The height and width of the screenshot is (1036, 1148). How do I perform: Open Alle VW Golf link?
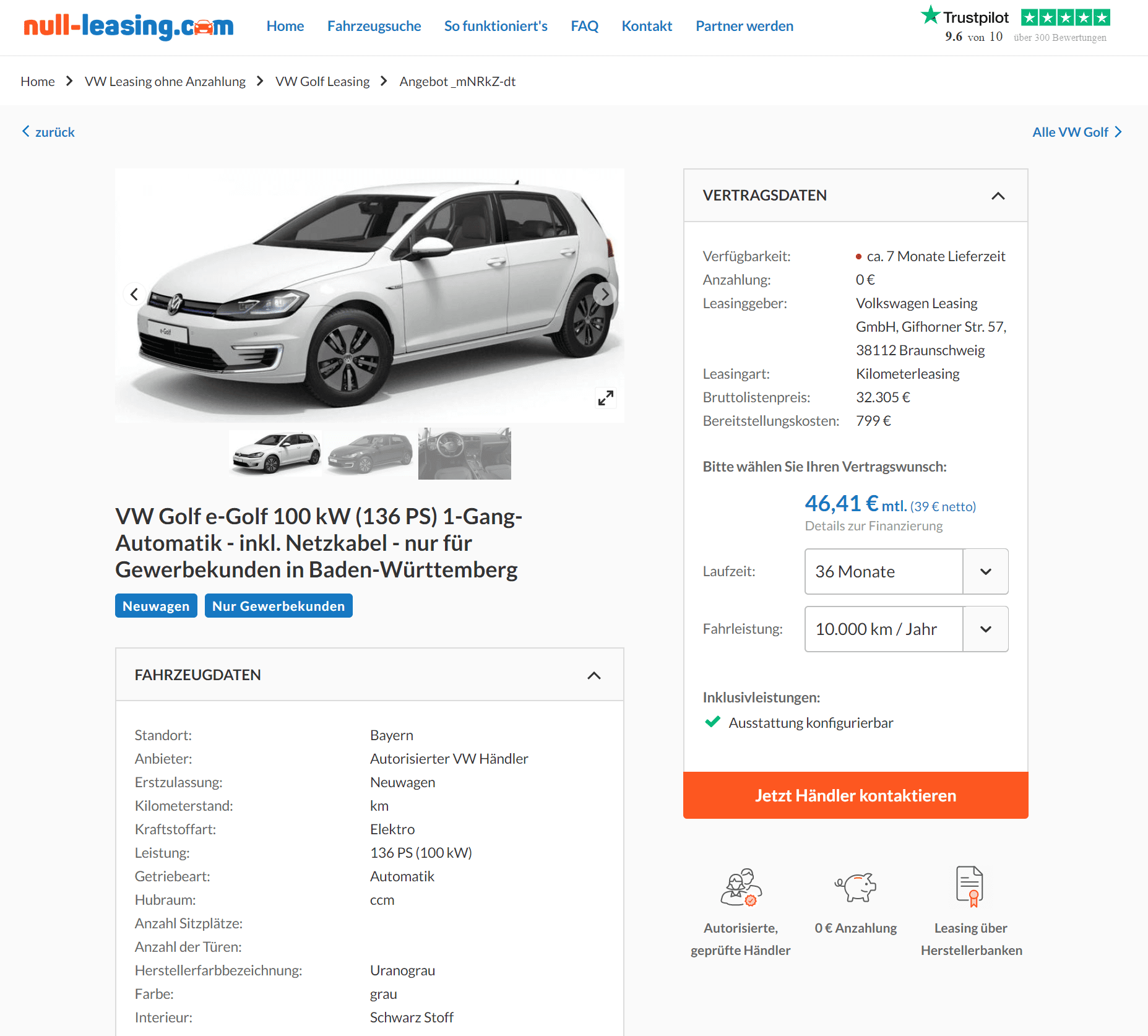point(1070,132)
